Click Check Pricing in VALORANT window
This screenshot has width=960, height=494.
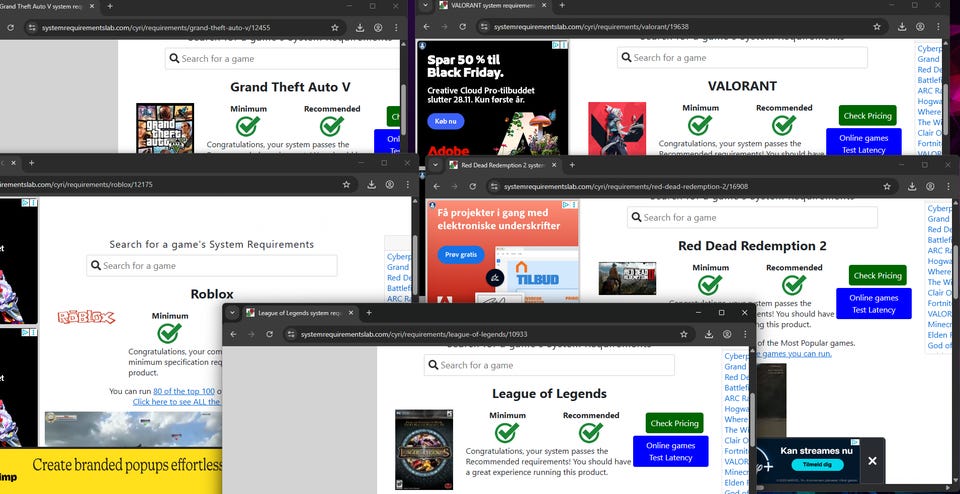pos(868,116)
